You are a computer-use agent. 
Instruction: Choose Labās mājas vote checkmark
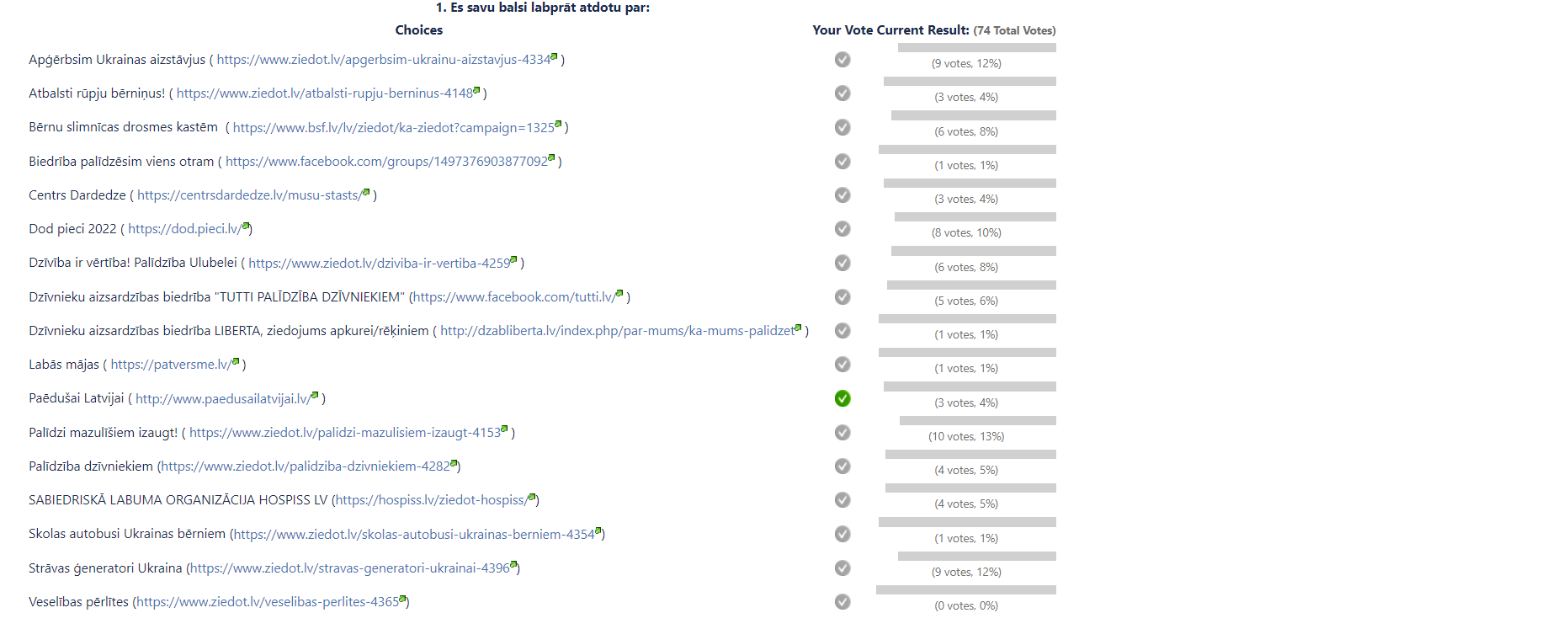tap(842, 365)
